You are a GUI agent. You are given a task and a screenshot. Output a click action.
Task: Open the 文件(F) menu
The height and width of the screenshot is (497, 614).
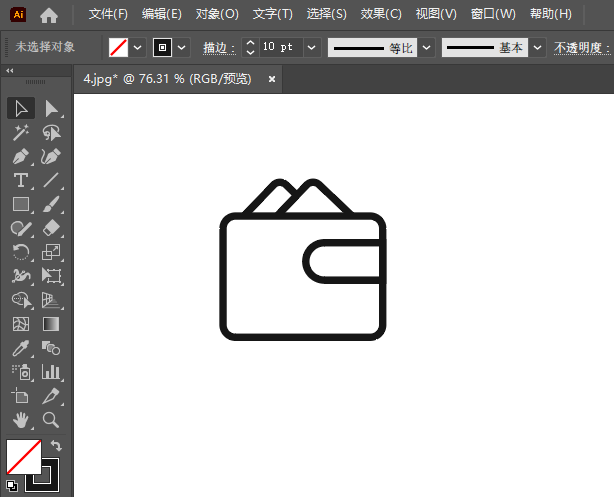108,14
